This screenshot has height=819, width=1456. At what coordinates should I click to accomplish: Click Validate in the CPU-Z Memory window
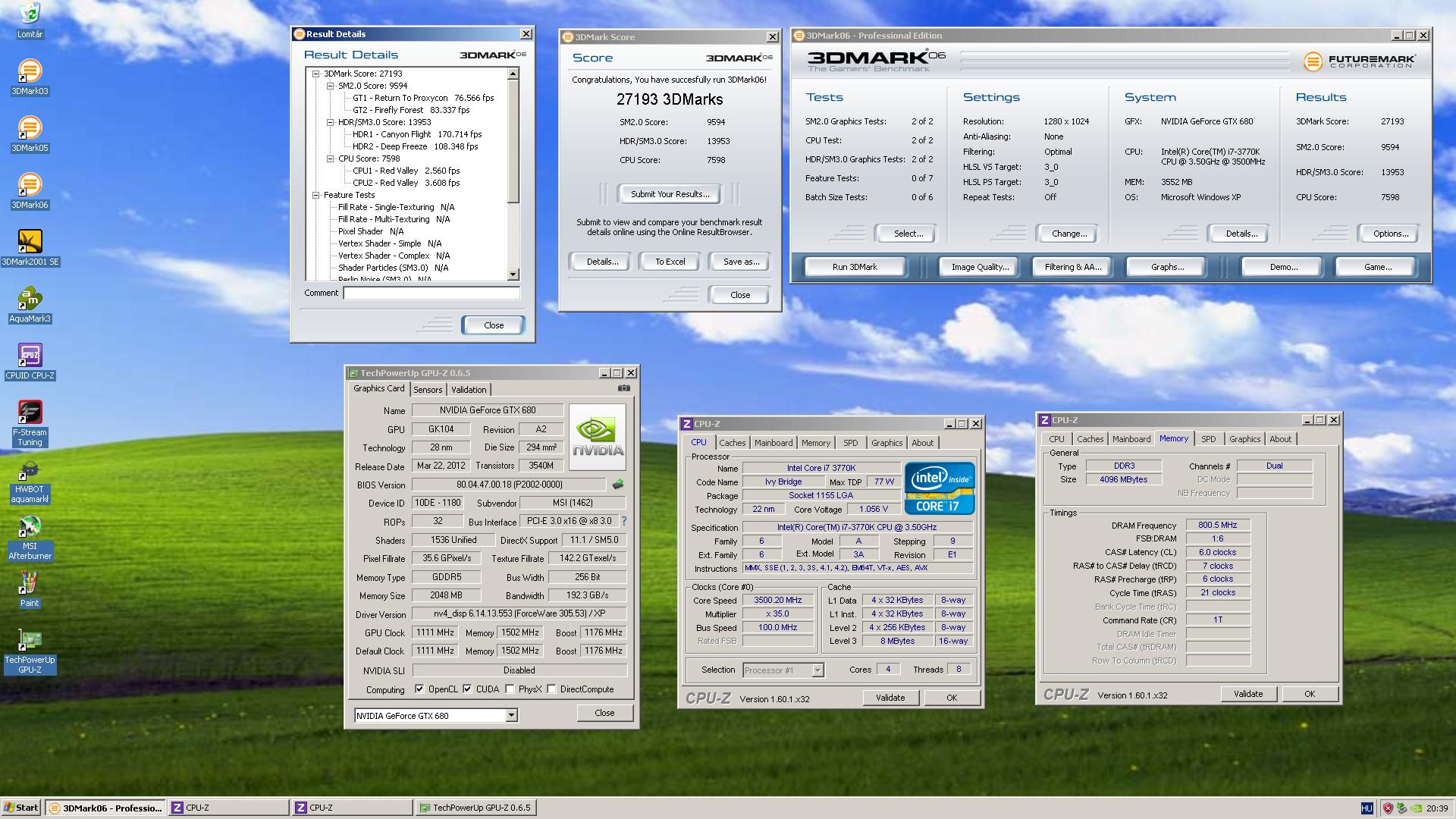click(x=1248, y=694)
